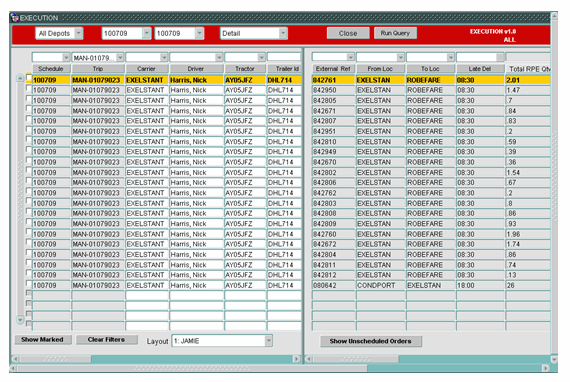Select the CONDPORT from-location cell
The width and height of the screenshot is (570, 382).
coord(380,285)
